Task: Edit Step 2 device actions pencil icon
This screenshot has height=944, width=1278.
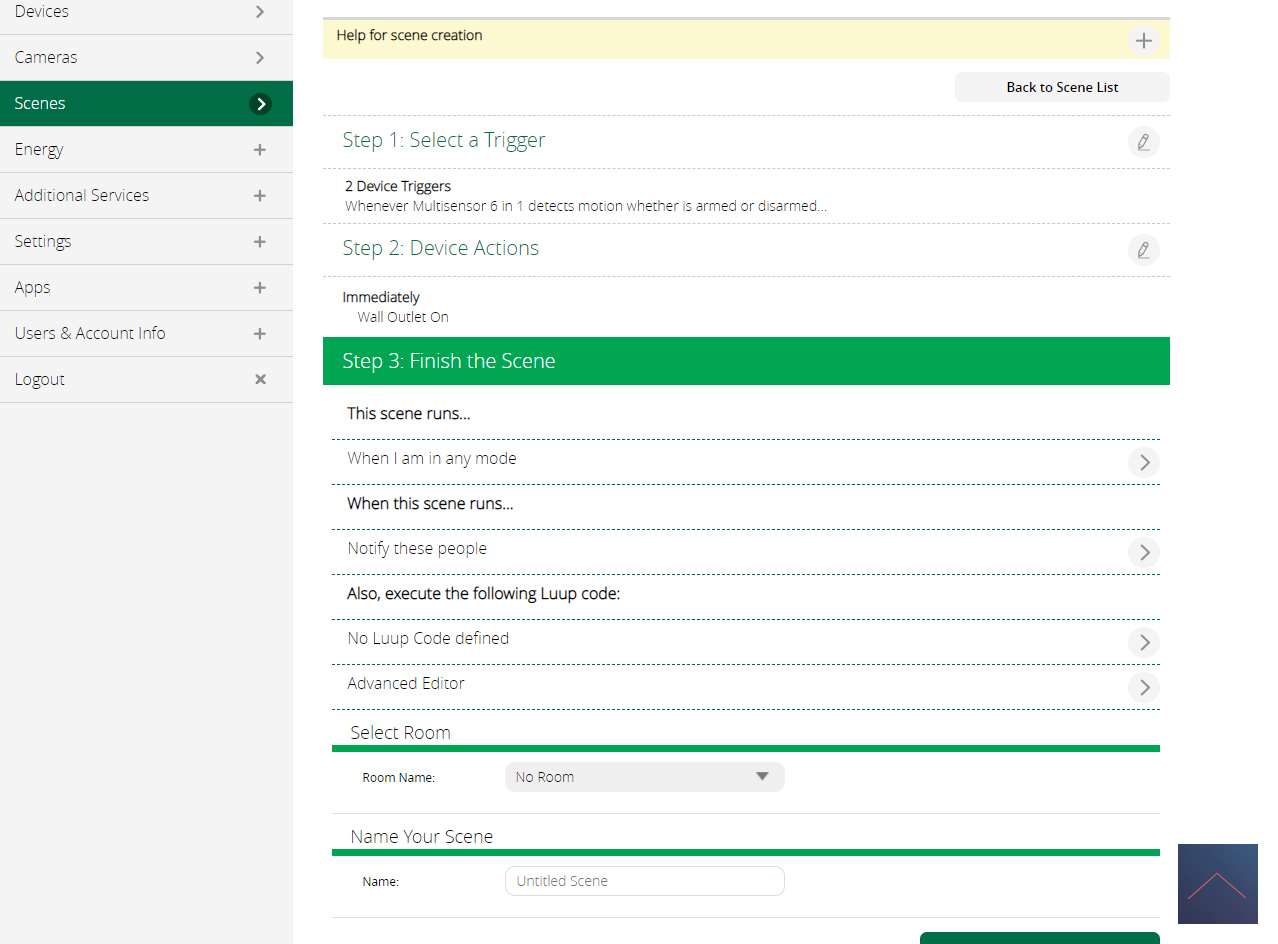Action: 1143,249
